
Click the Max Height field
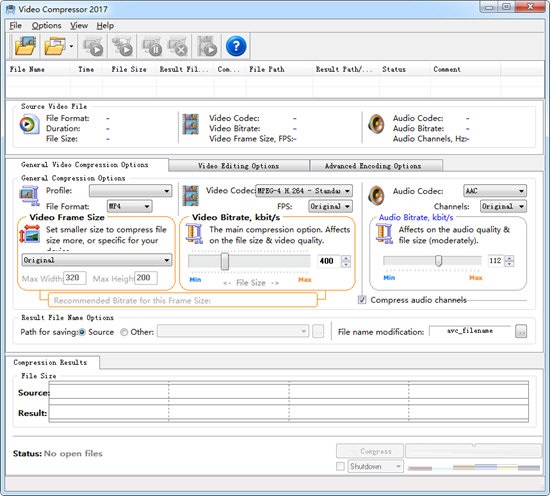click(x=146, y=278)
